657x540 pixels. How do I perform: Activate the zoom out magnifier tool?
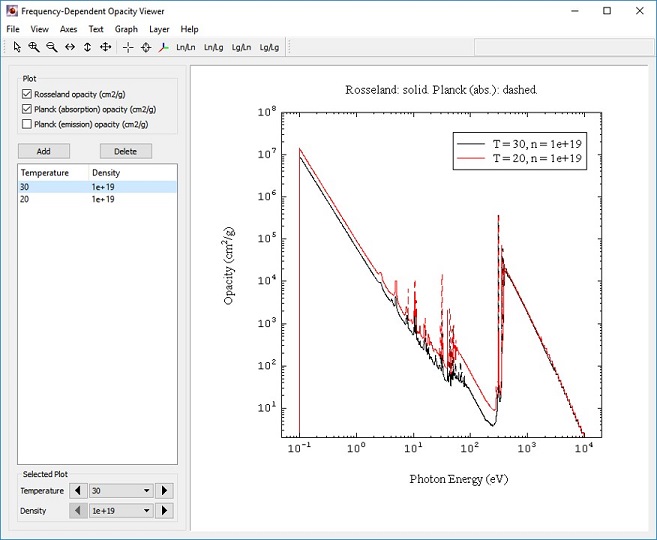51,47
